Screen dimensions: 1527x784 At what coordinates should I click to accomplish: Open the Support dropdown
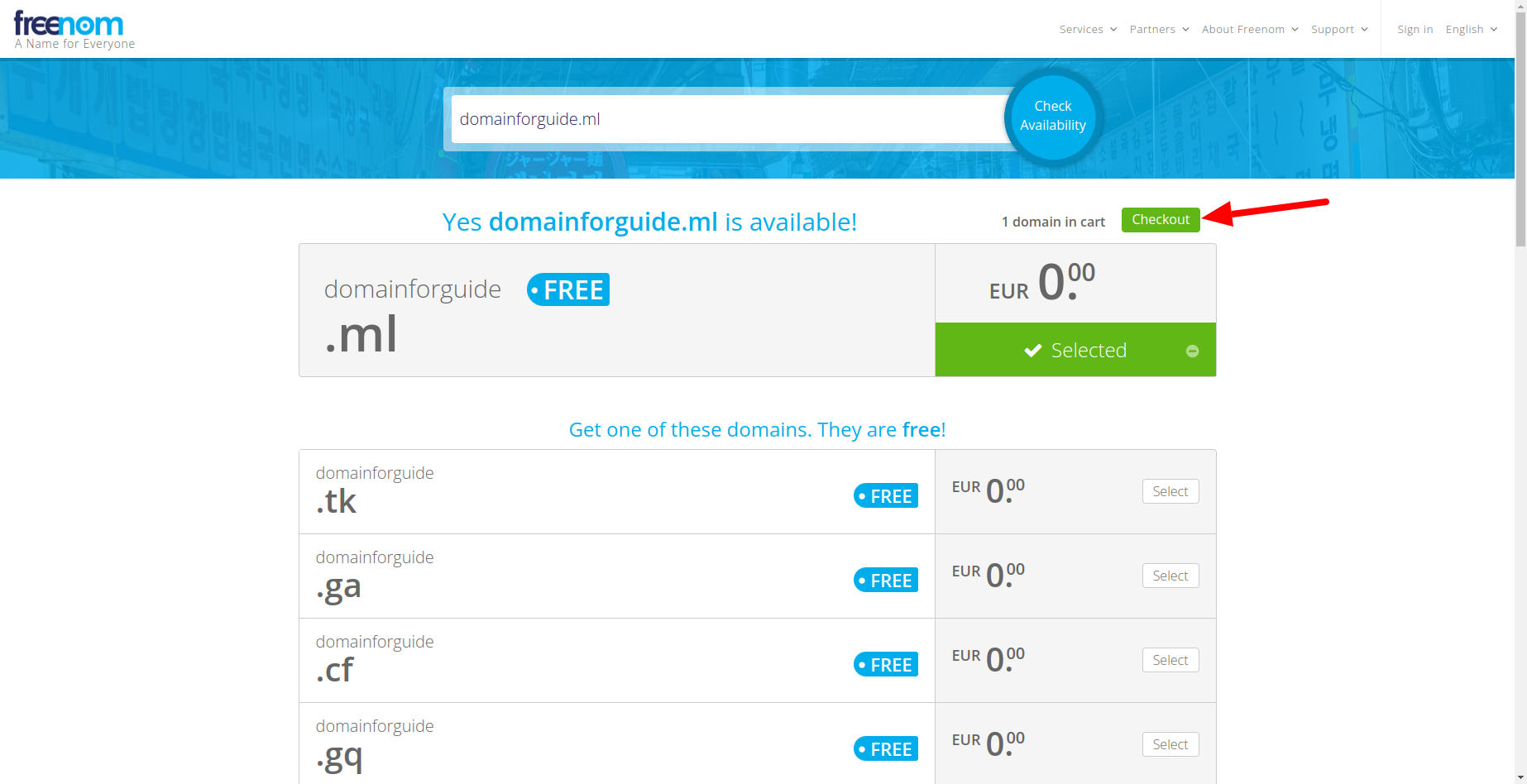pos(1339,29)
